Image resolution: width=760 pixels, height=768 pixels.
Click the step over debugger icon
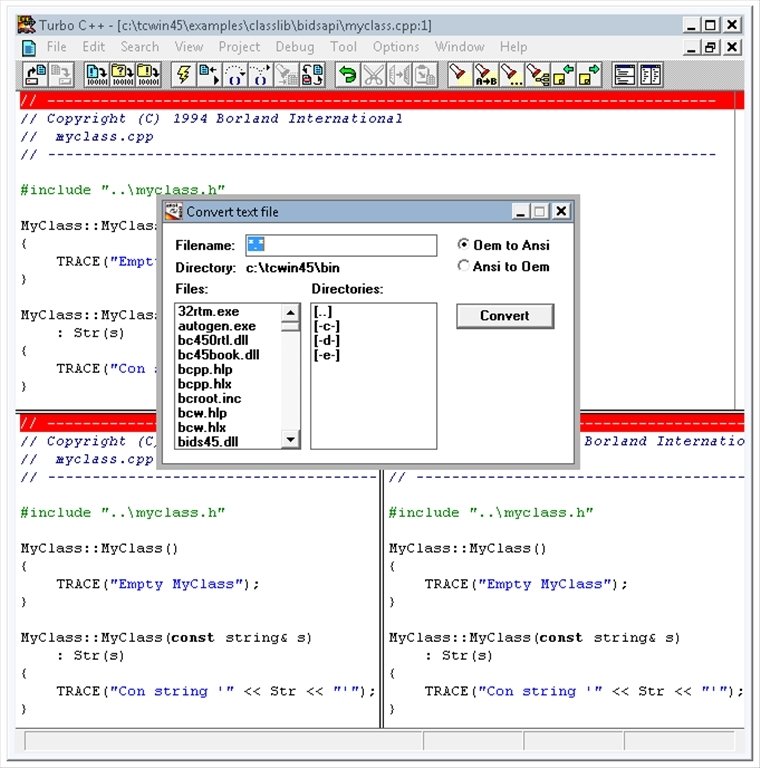click(x=235, y=75)
